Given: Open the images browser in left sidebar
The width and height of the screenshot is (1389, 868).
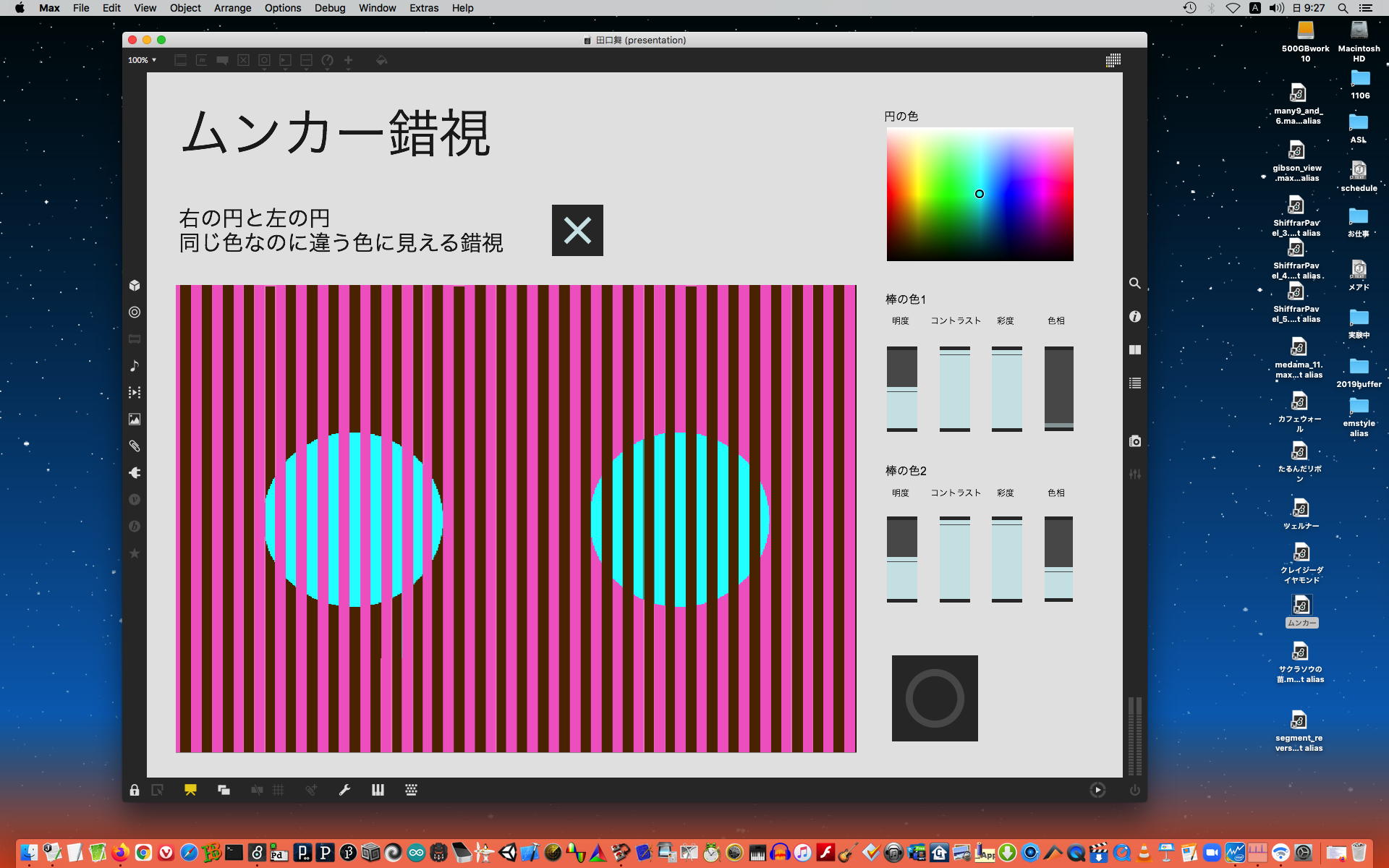Looking at the screenshot, I should [x=135, y=420].
